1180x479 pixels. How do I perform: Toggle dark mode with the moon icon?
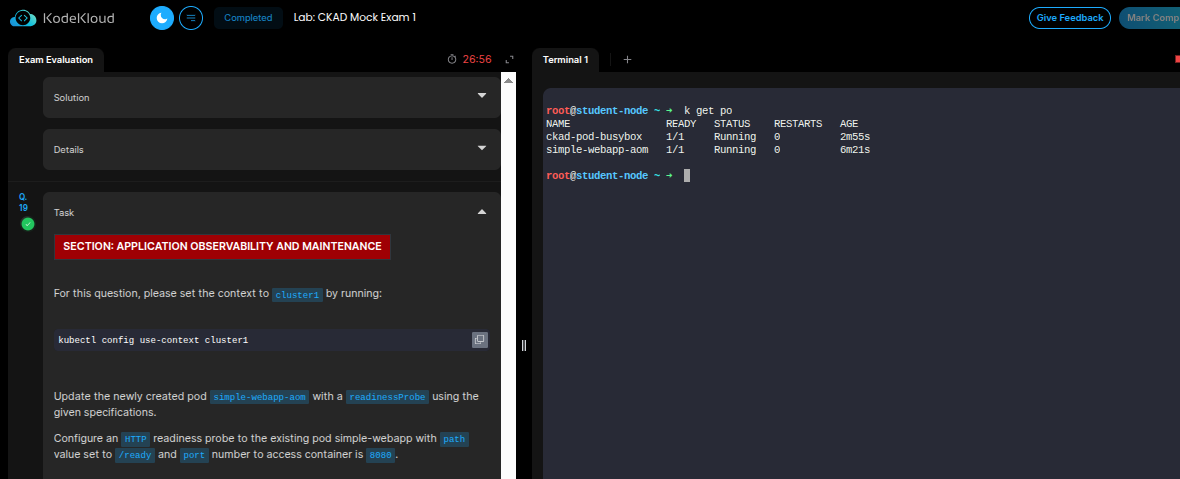(x=162, y=18)
